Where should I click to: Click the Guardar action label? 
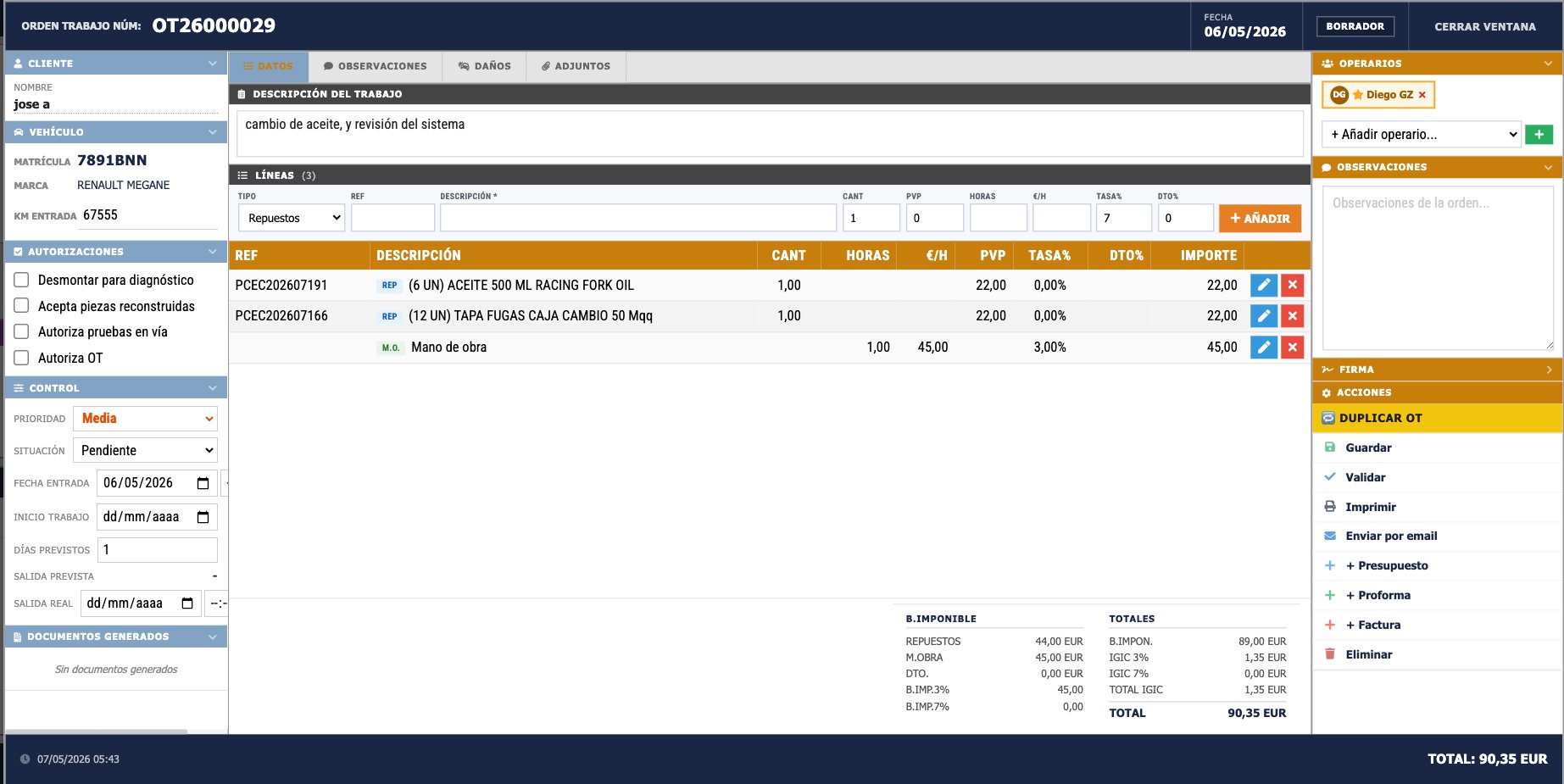pos(1368,448)
